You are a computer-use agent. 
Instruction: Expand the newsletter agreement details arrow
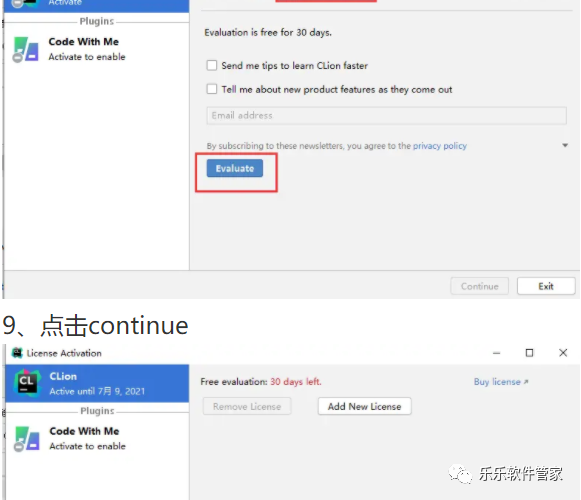(565, 145)
